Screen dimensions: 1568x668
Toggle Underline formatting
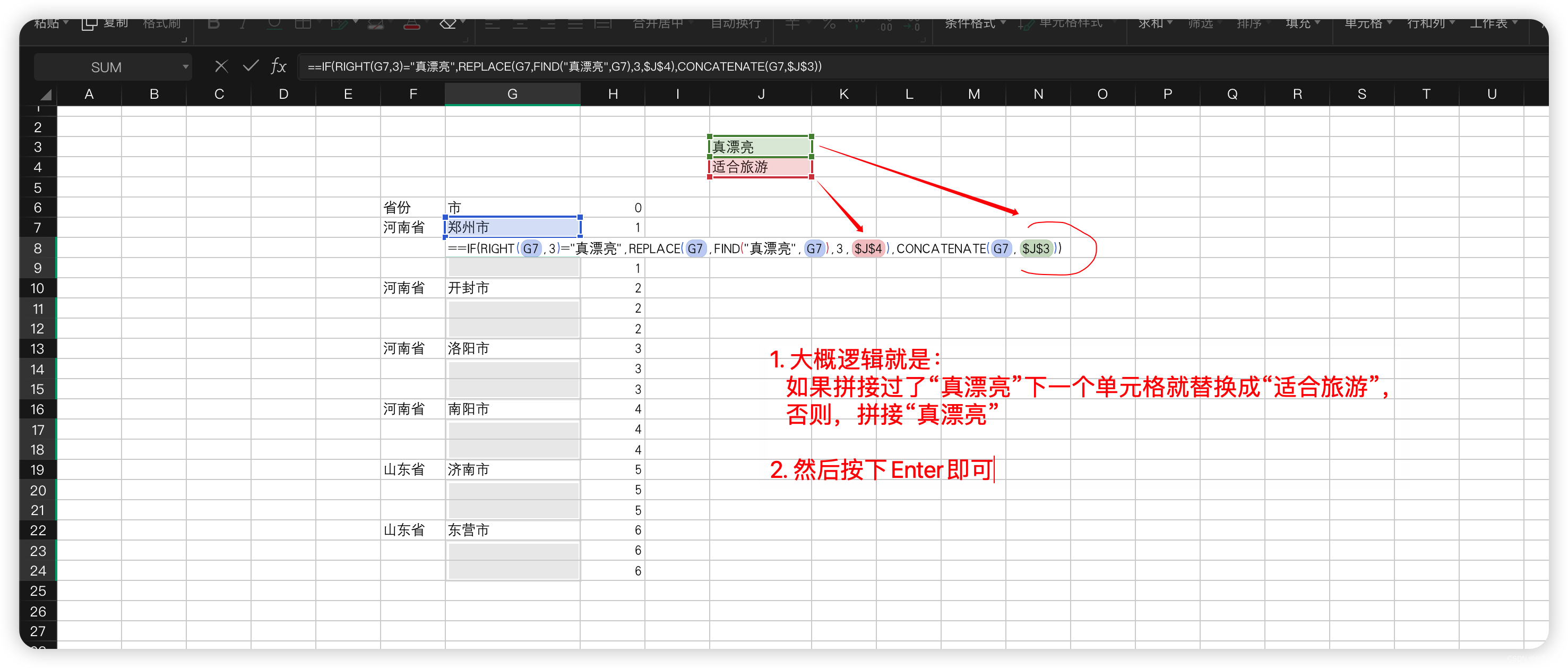pyautogui.click(x=274, y=24)
